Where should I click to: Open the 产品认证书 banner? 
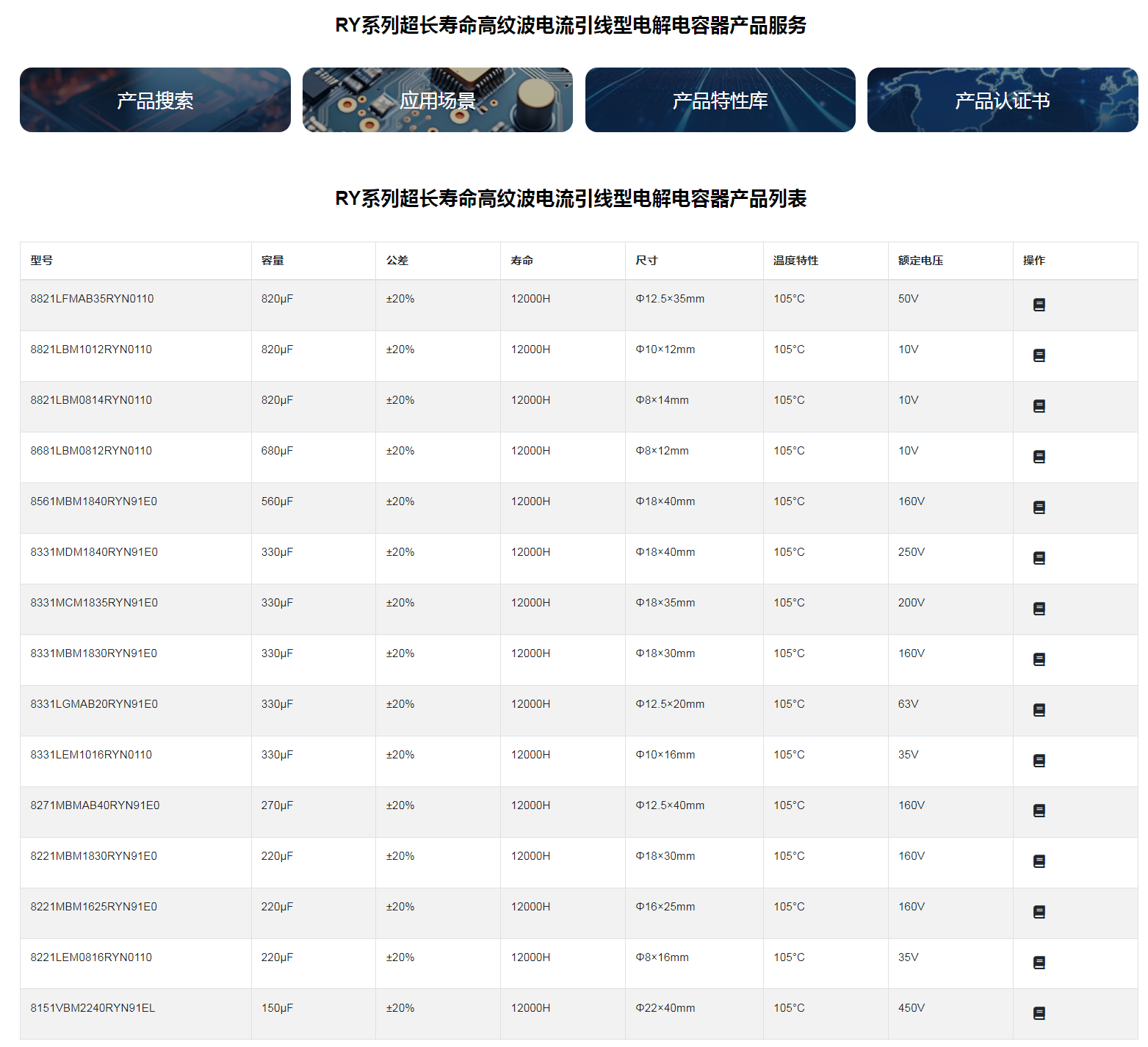coord(1002,100)
